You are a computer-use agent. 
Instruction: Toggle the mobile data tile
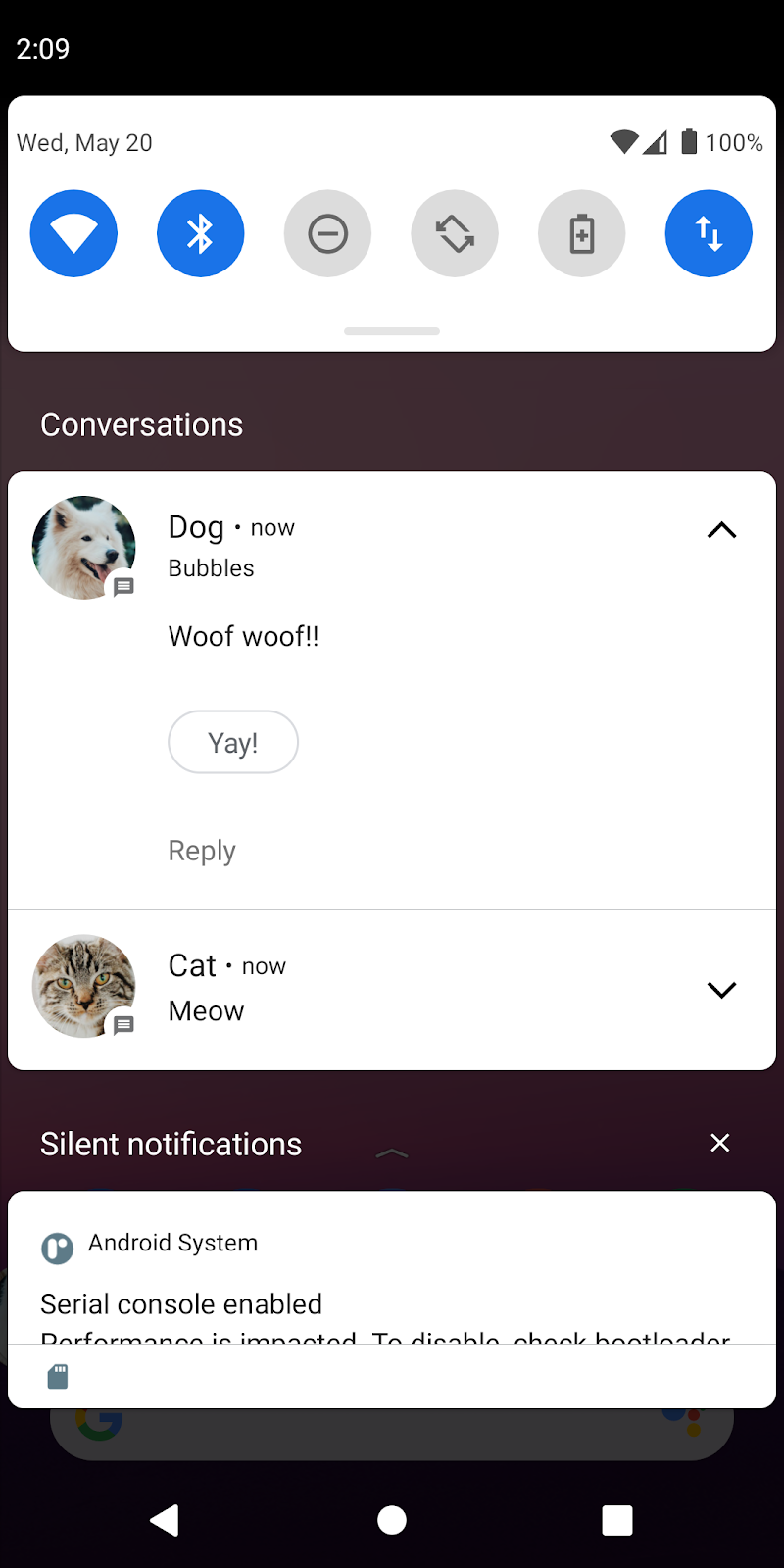[709, 233]
